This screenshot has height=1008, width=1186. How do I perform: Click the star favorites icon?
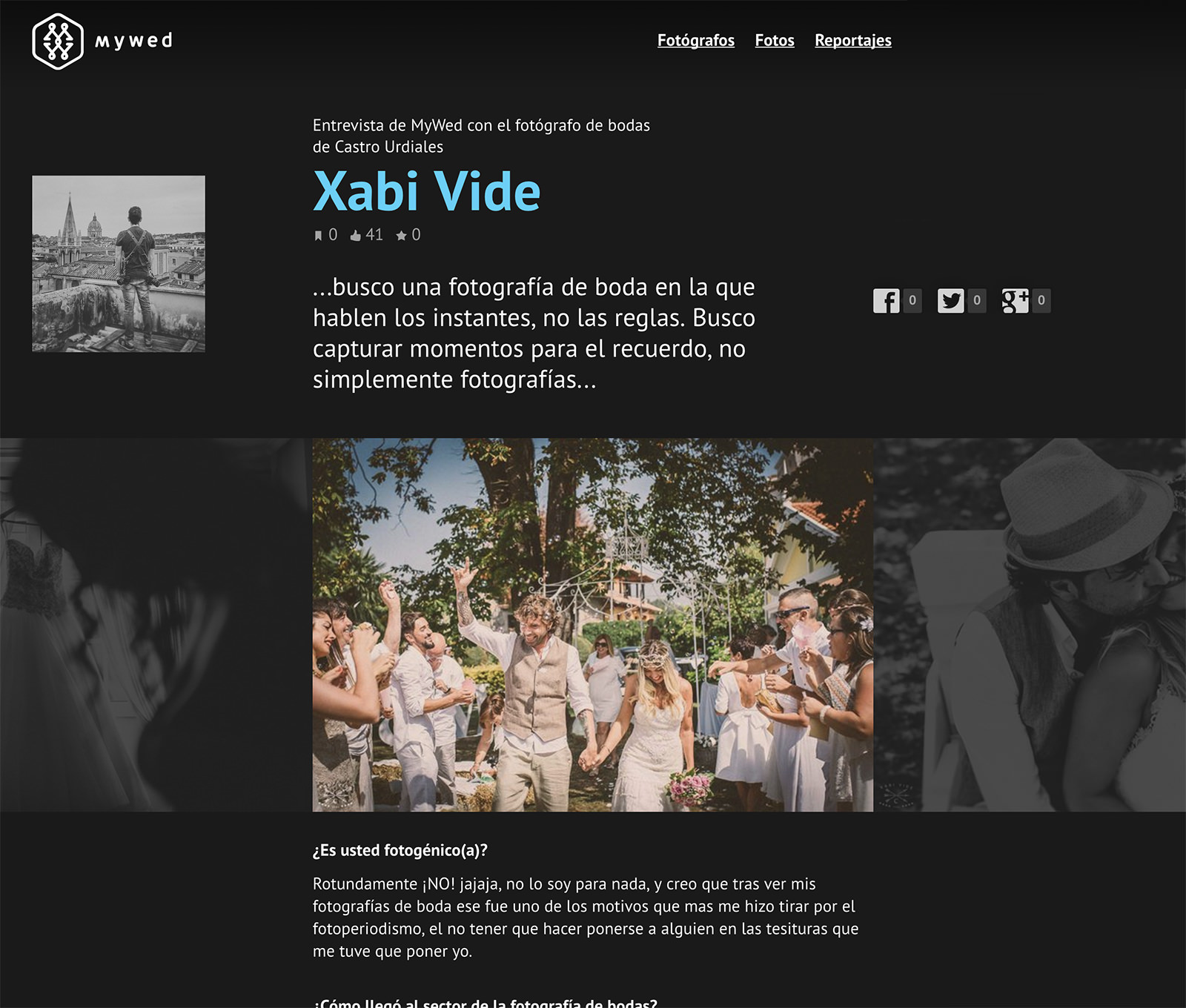point(401,235)
